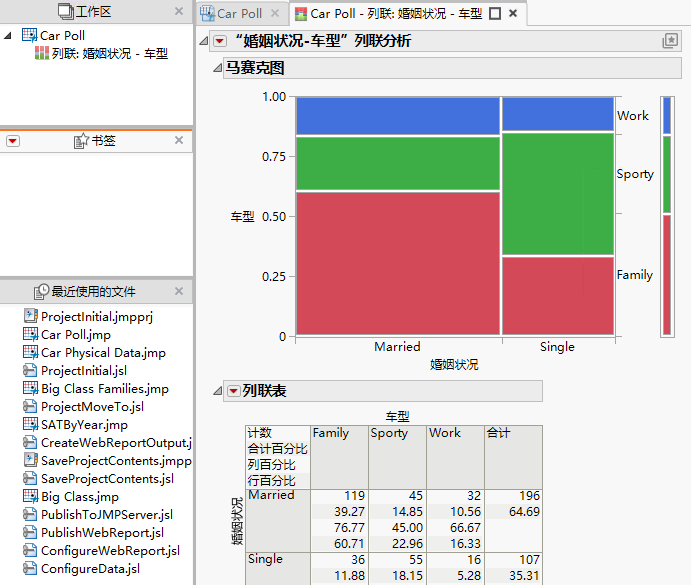This screenshot has height=585, width=691.
Task: Click the Car Poll data table icon in workspace tree
Action: (x=30, y=35)
